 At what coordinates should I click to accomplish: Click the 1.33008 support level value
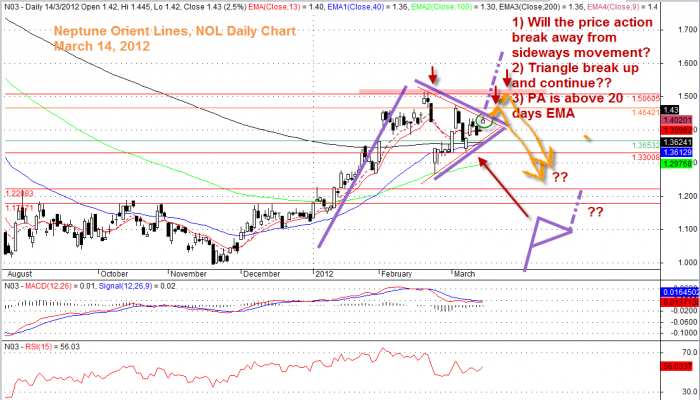tap(646, 157)
